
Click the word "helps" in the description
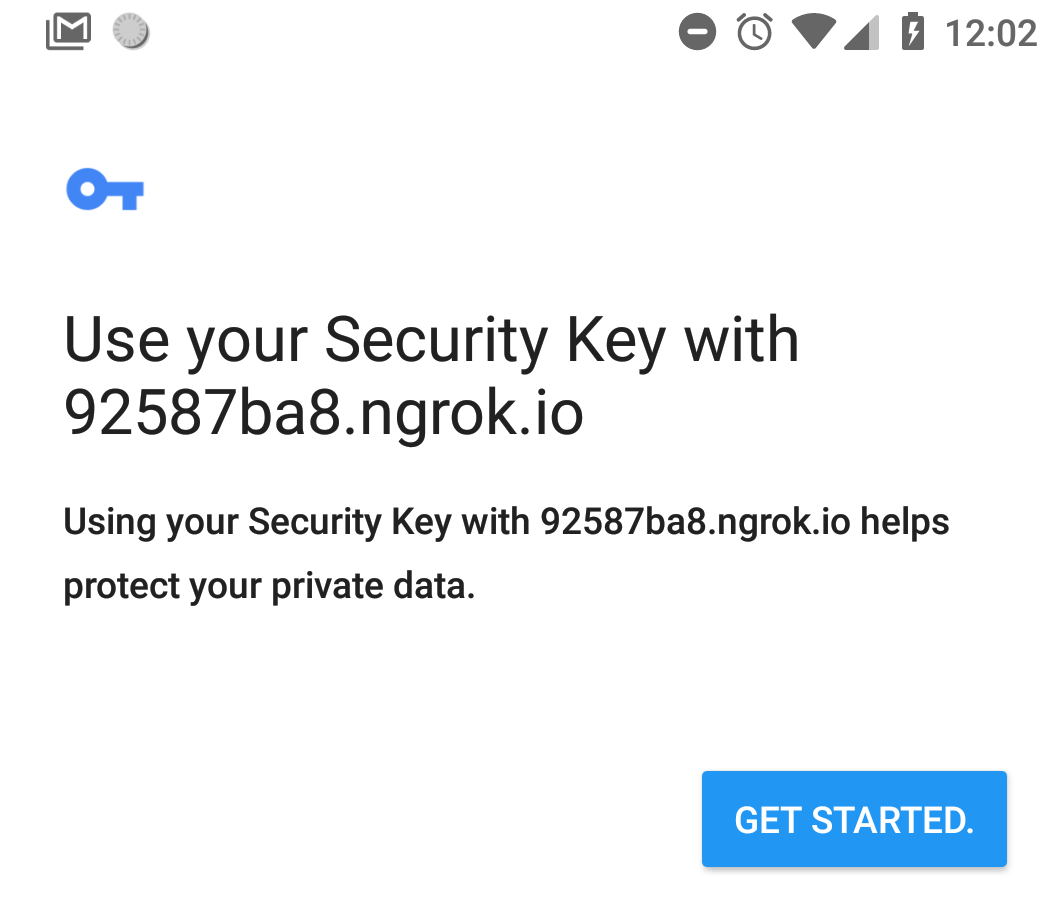(905, 522)
